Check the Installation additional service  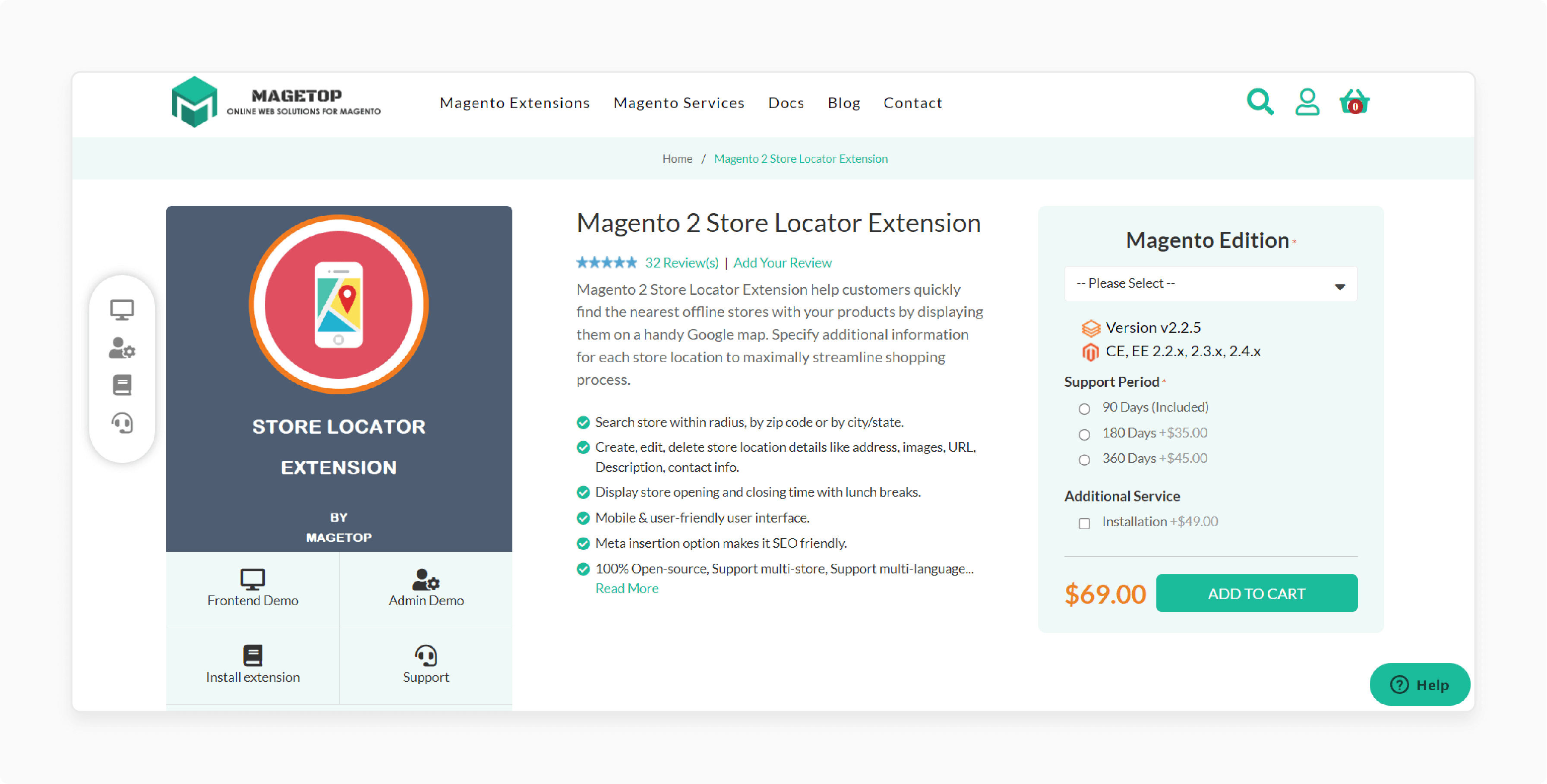pos(1084,523)
